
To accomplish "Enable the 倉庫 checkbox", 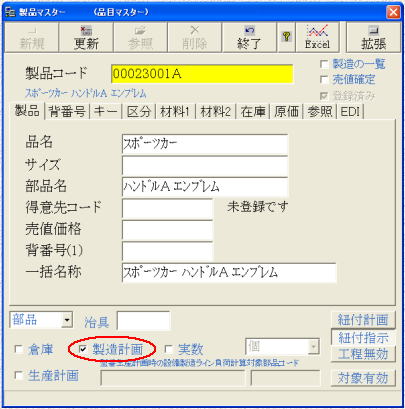I will coord(19,349).
